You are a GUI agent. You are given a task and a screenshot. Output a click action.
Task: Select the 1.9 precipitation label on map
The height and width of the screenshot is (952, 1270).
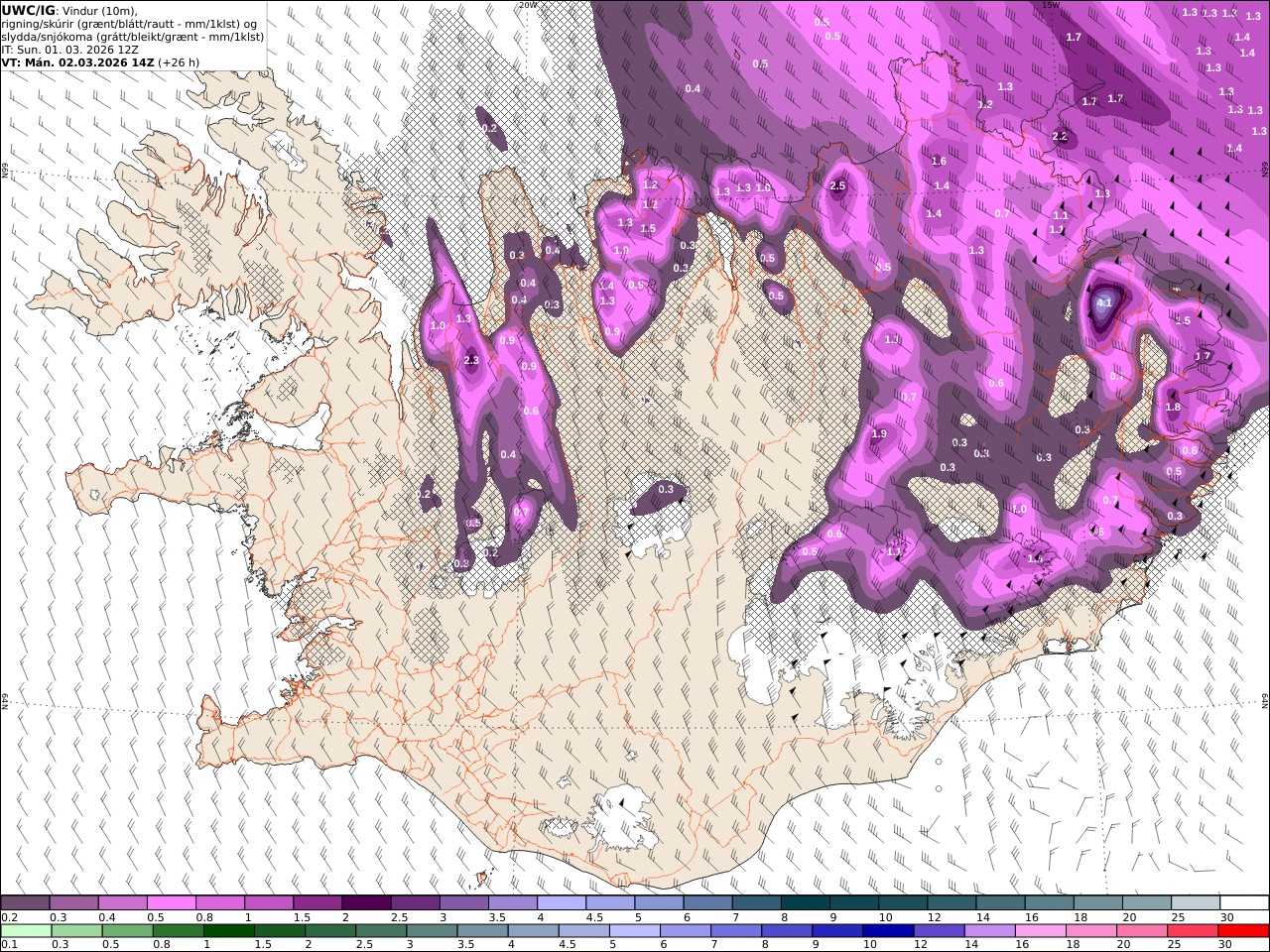pyautogui.click(x=879, y=434)
